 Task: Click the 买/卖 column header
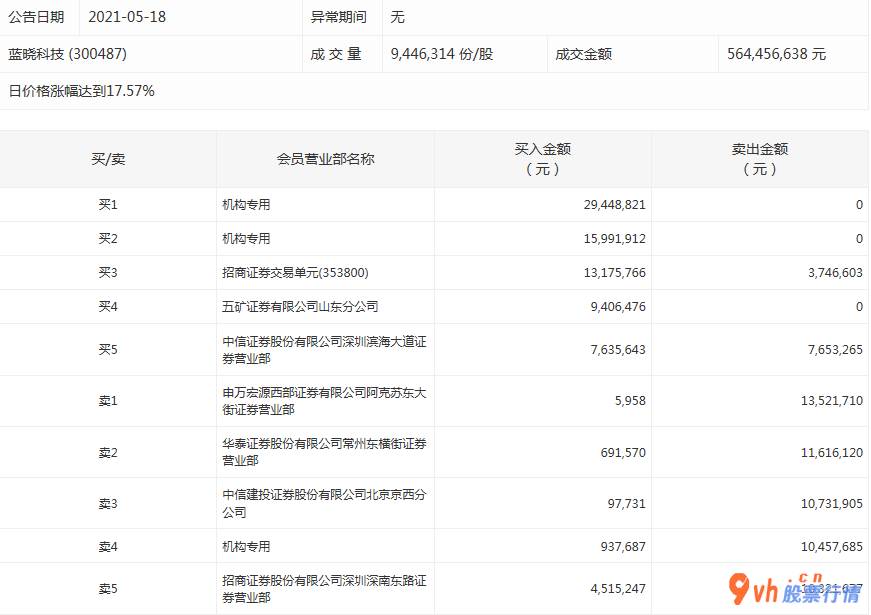pyautogui.click(x=108, y=159)
